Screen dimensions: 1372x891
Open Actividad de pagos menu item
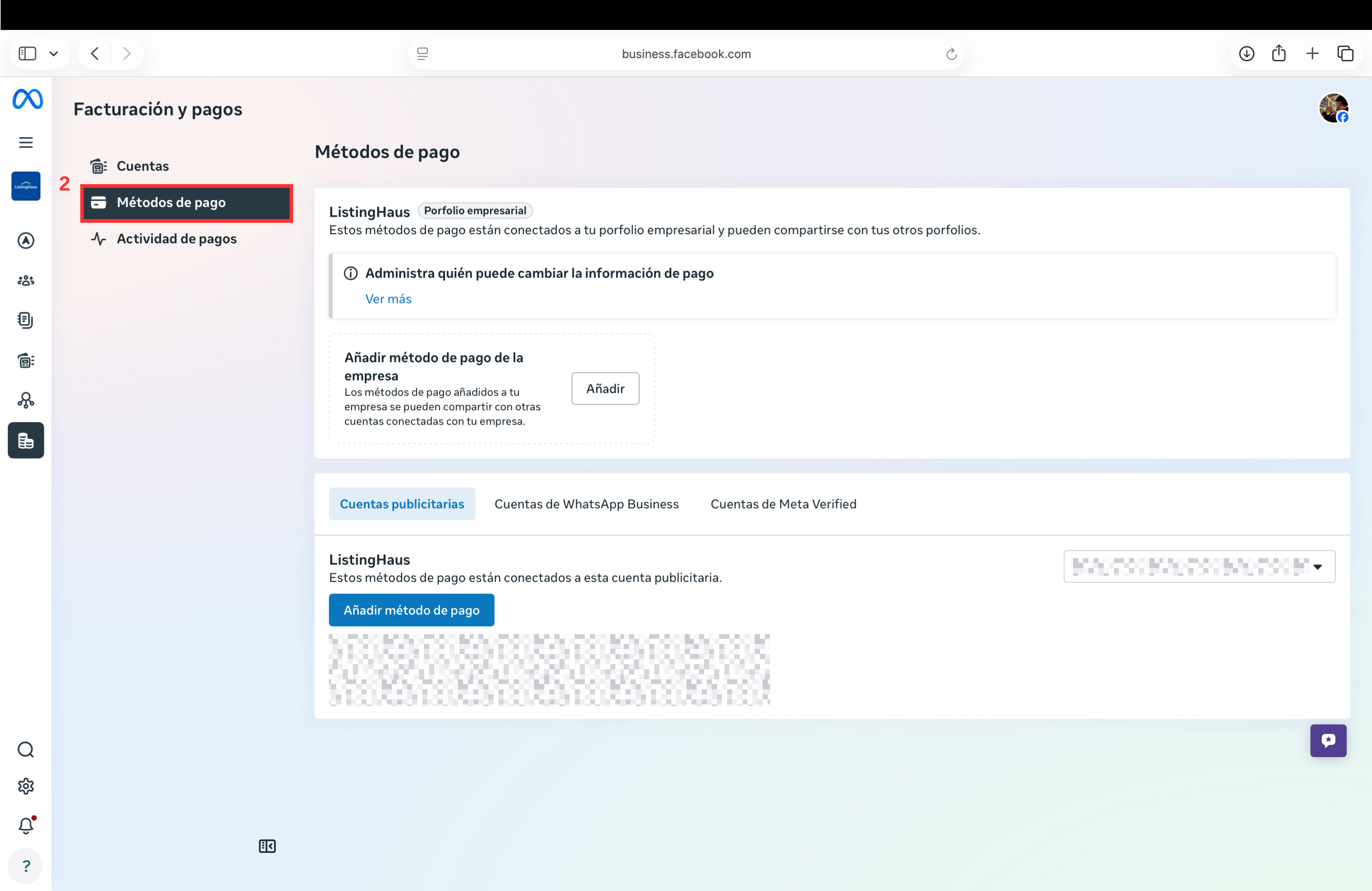pyautogui.click(x=176, y=239)
